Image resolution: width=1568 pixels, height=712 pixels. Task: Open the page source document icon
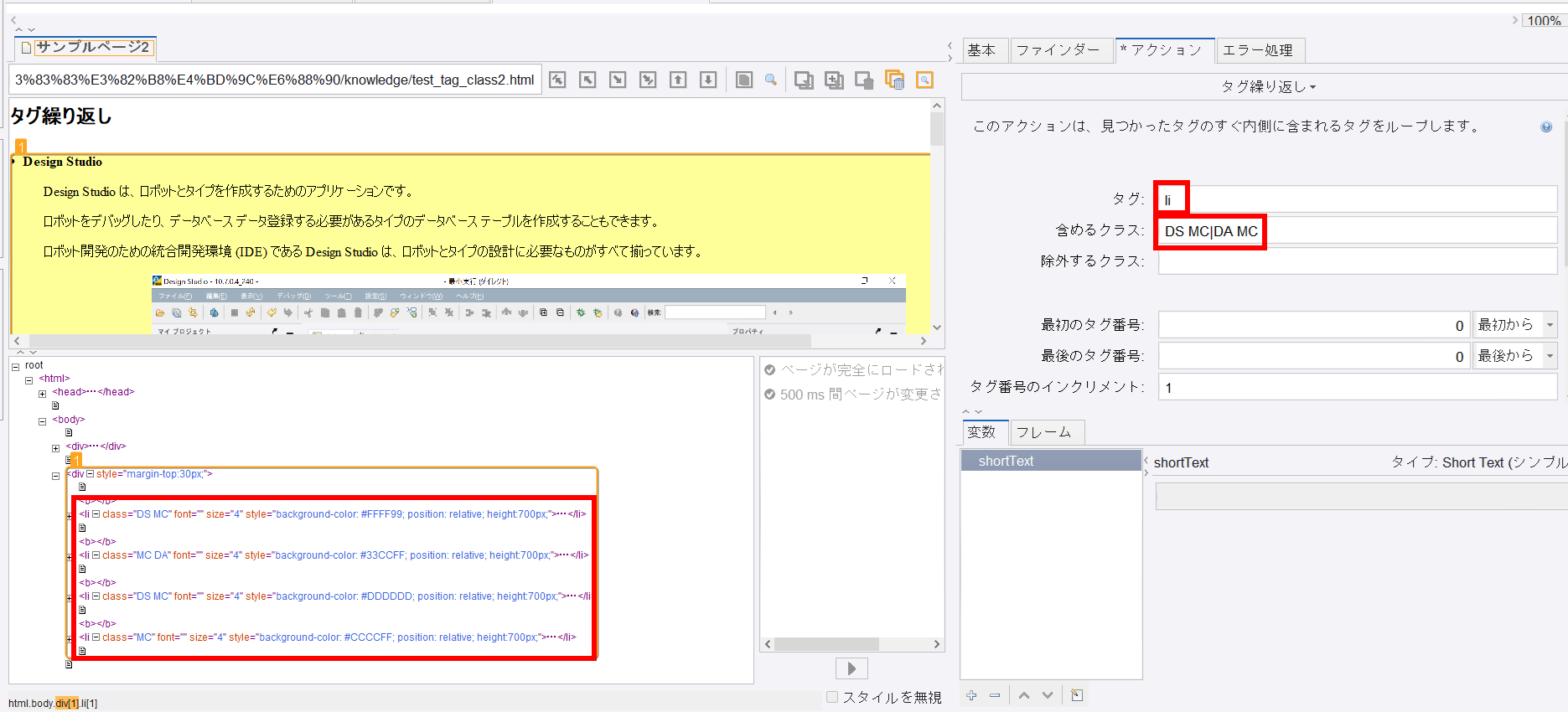pyautogui.click(x=743, y=80)
